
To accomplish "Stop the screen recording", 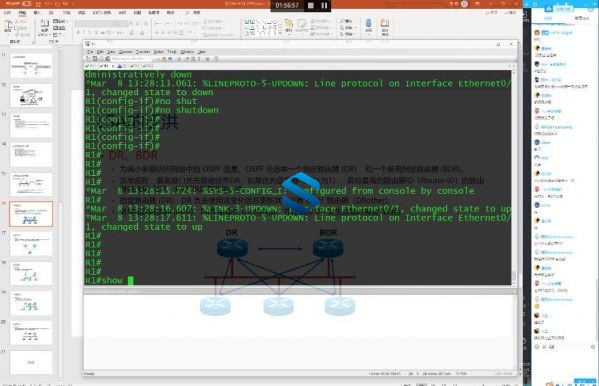I will 311,5.
